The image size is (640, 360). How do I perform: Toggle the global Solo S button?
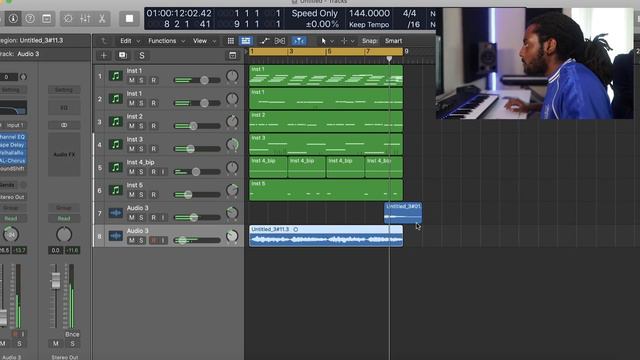[x=142, y=56]
